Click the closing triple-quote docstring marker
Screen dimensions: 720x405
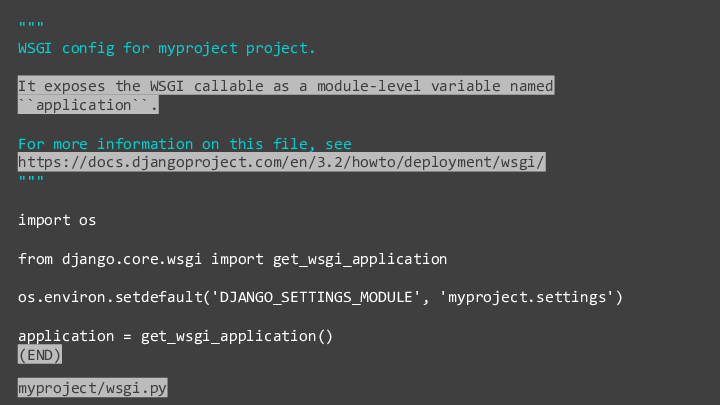point(31,179)
